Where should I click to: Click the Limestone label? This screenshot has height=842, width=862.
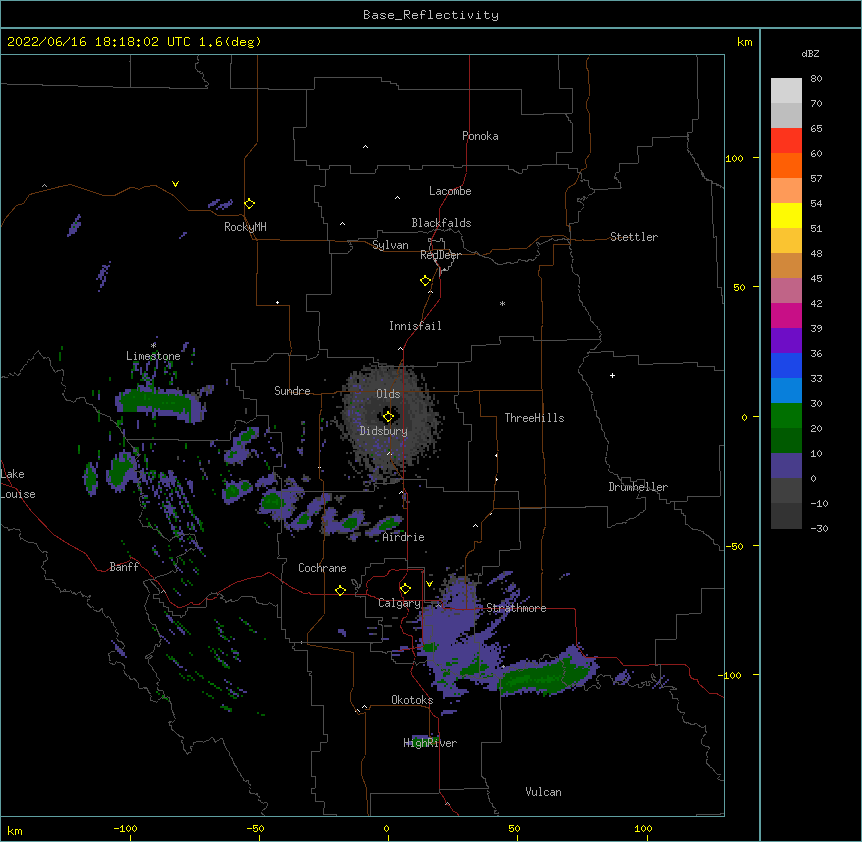click(x=153, y=356)
